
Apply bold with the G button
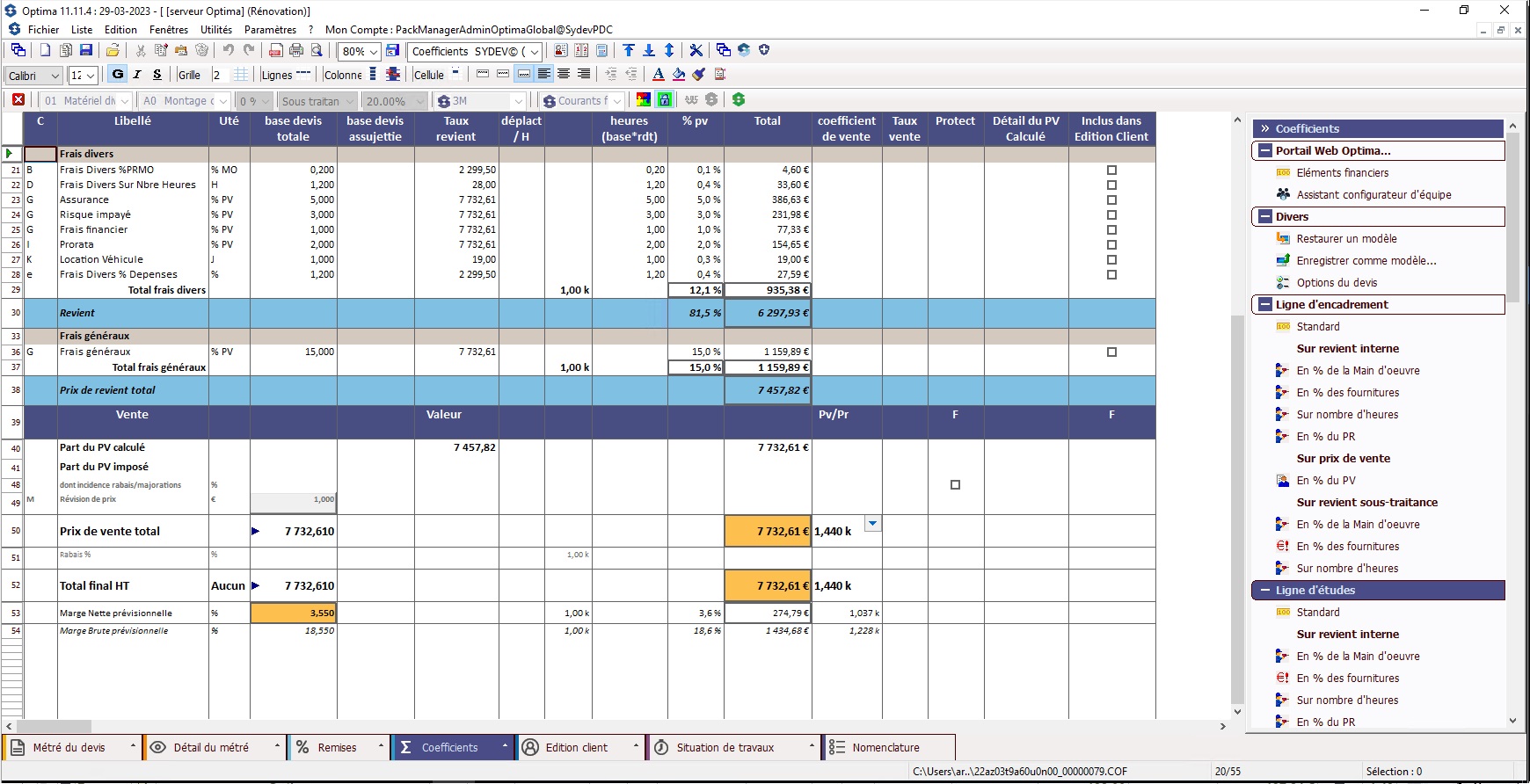(118, 75)
